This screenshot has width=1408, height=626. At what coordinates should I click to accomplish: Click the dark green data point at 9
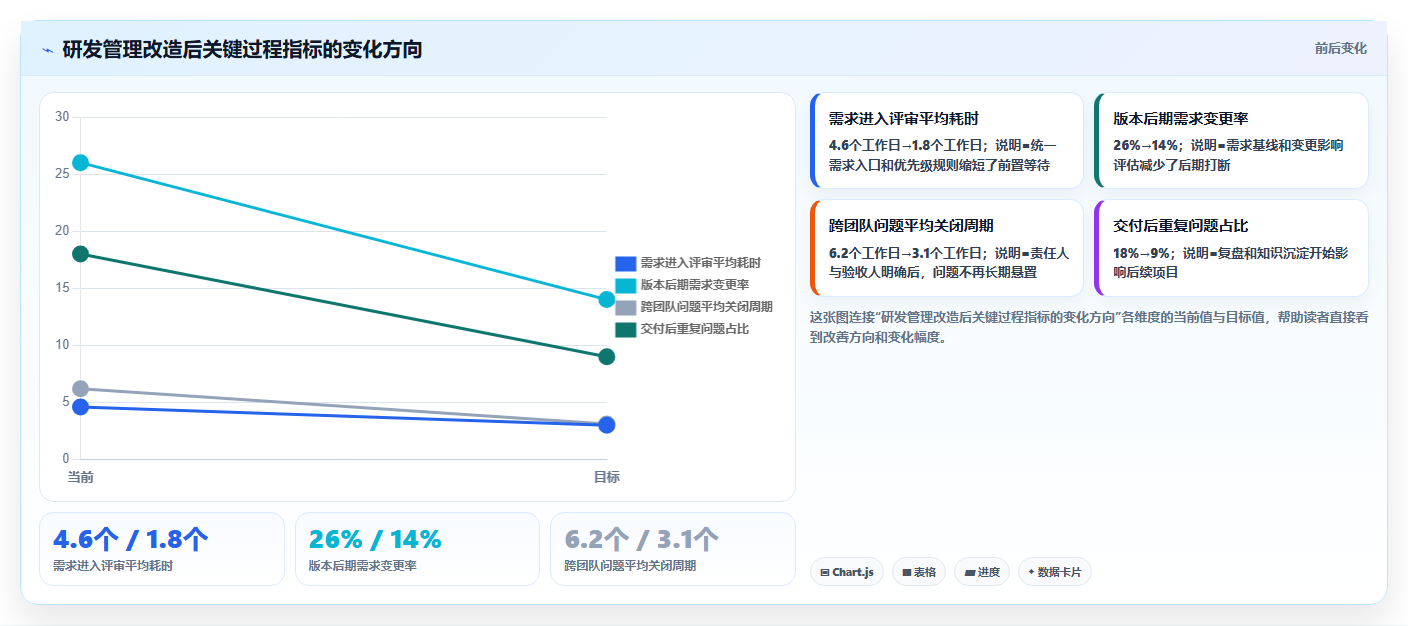pos(606,357)
